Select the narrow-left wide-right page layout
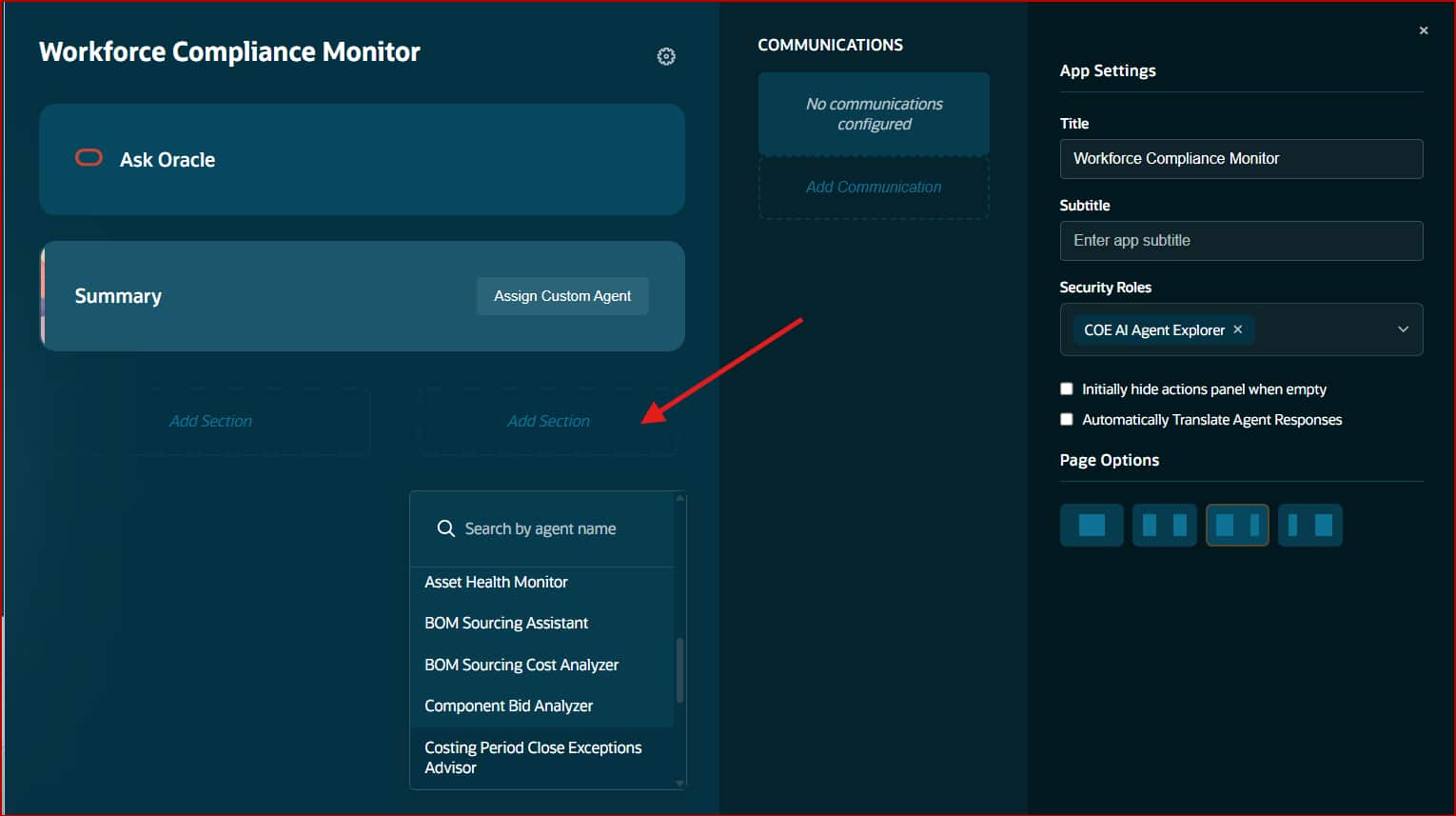Image resolution: width=1456 pixels, height=816 pixels. tap(1310, 525)
